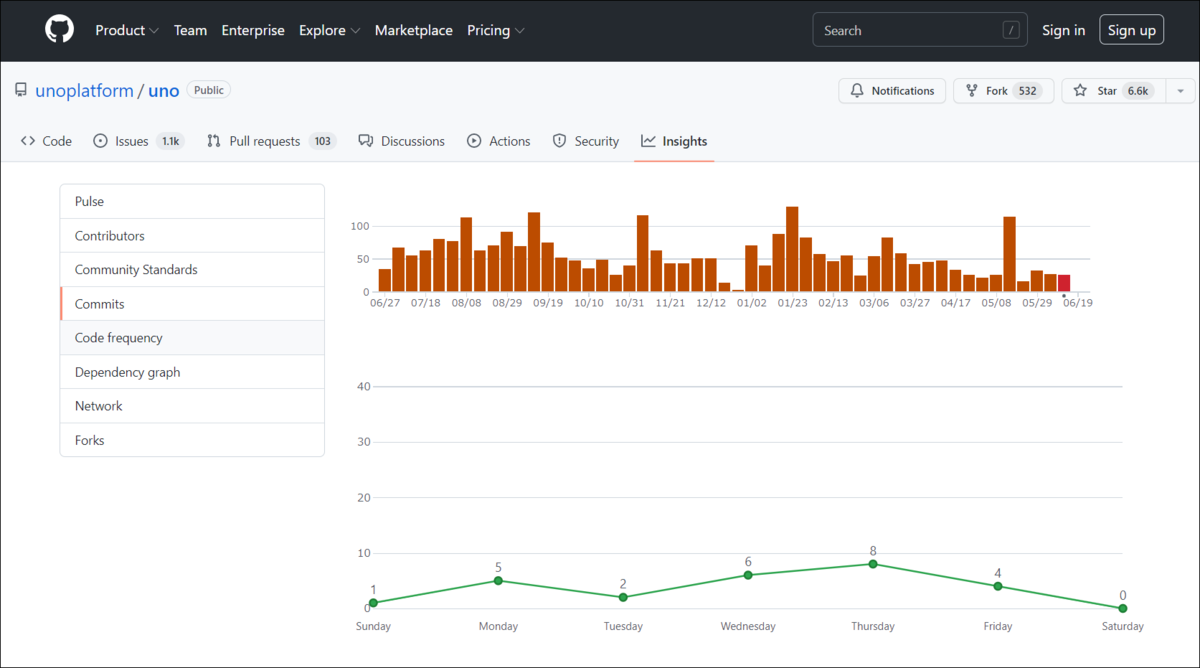Screen dimensions: 1200x668
Task: Expand the Pricing dropdown menu
Action: [496, 30]
